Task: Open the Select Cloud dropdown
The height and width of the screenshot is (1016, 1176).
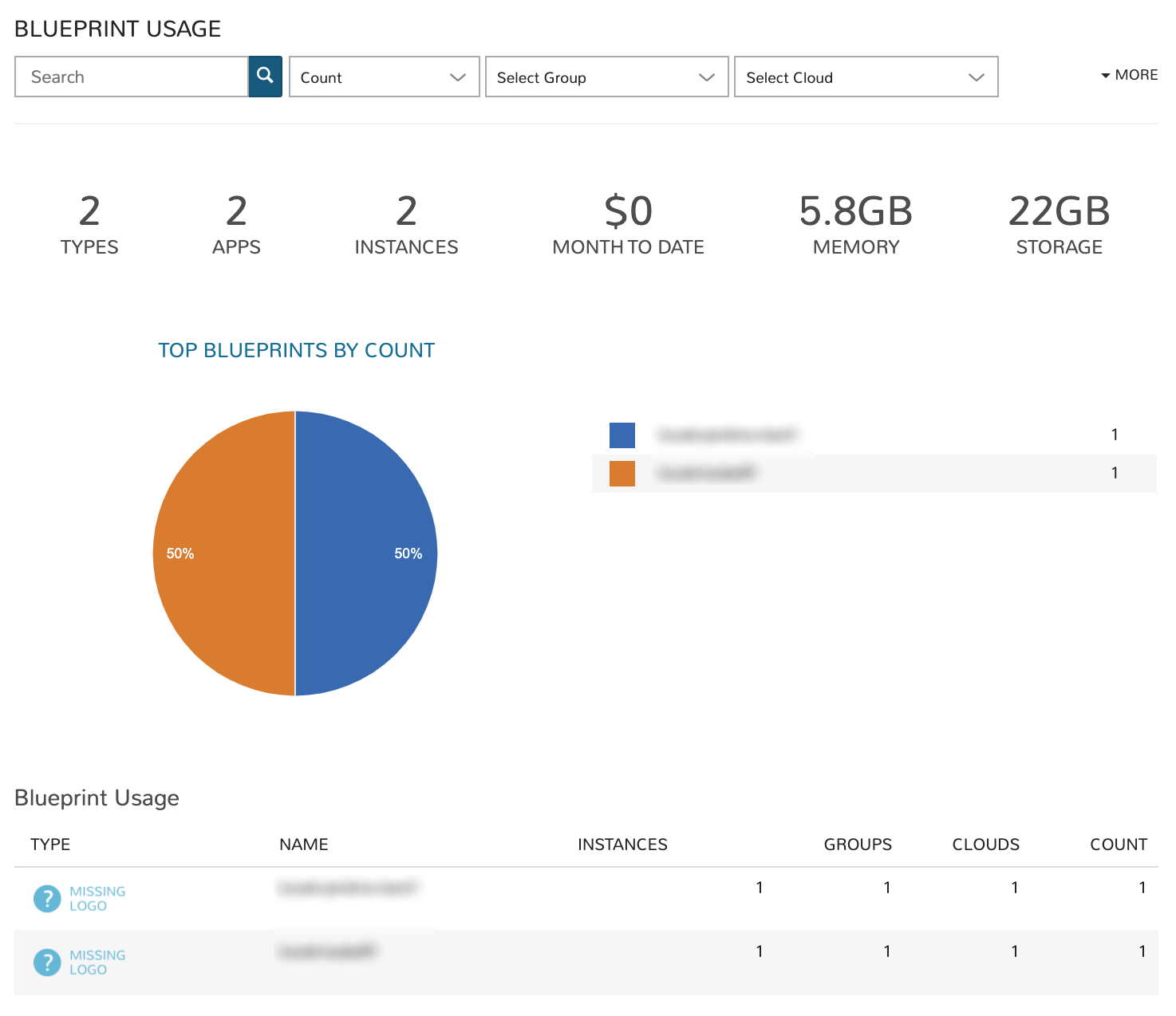Action: tap(866, 77)
